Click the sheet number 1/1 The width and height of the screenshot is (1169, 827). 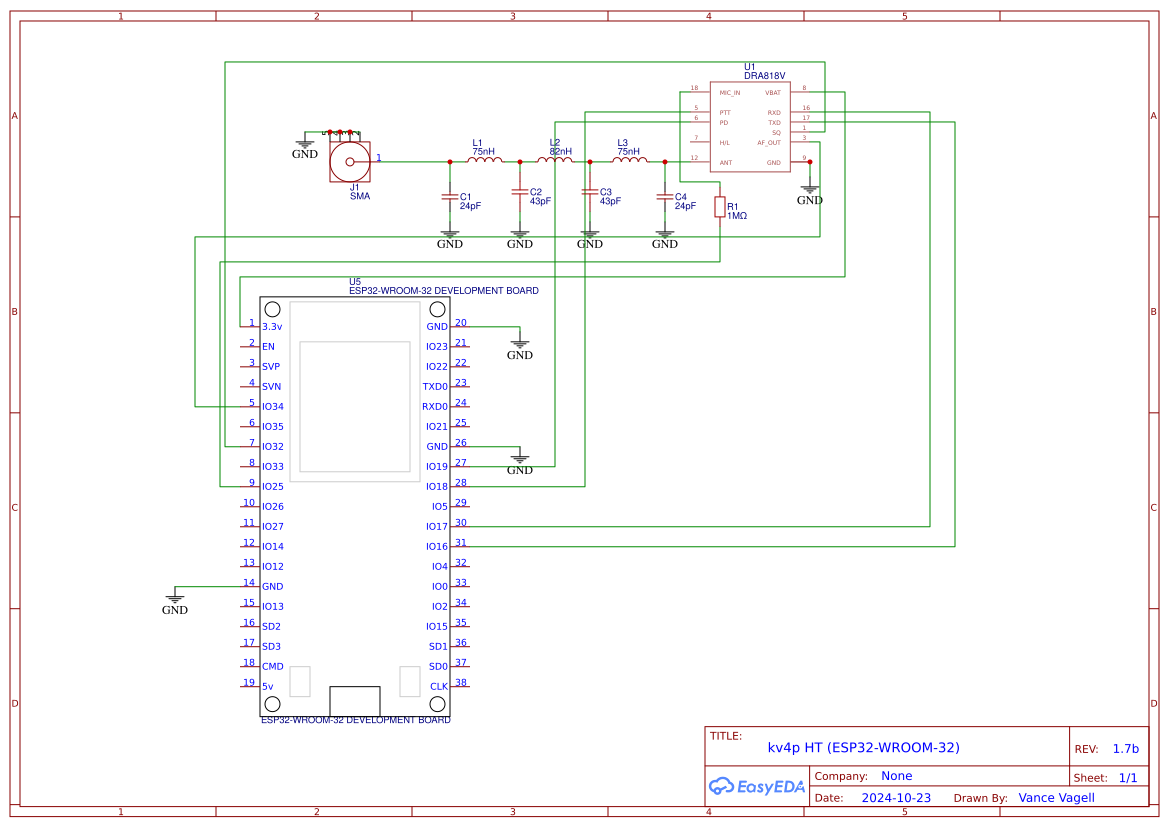[x=1128, y=778]
